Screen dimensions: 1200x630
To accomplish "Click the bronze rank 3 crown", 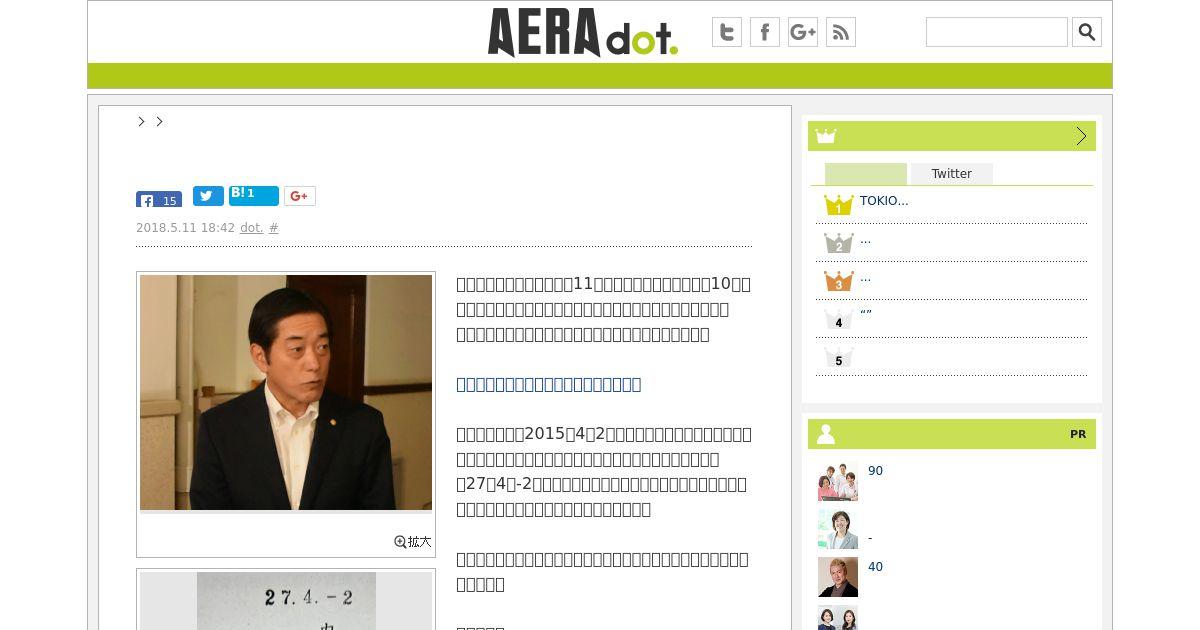I will (839, 281).
